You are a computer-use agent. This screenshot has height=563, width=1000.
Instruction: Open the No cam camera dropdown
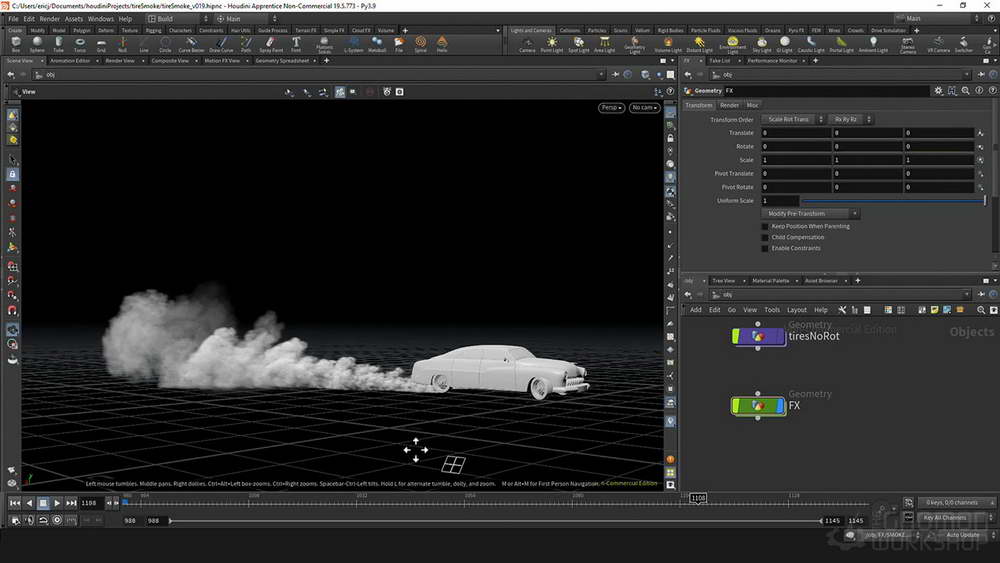[644, 107]
